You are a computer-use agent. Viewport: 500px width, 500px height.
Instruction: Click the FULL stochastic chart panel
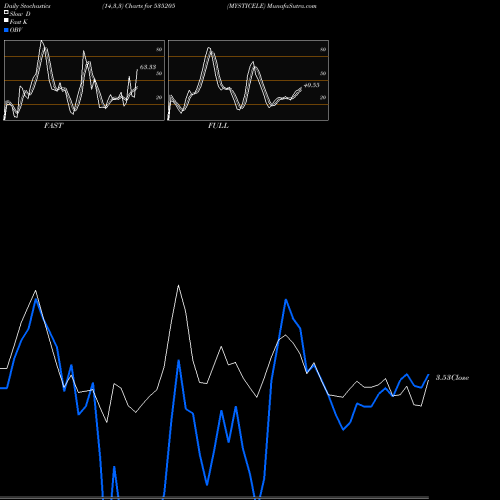click(x=248, y=80)
